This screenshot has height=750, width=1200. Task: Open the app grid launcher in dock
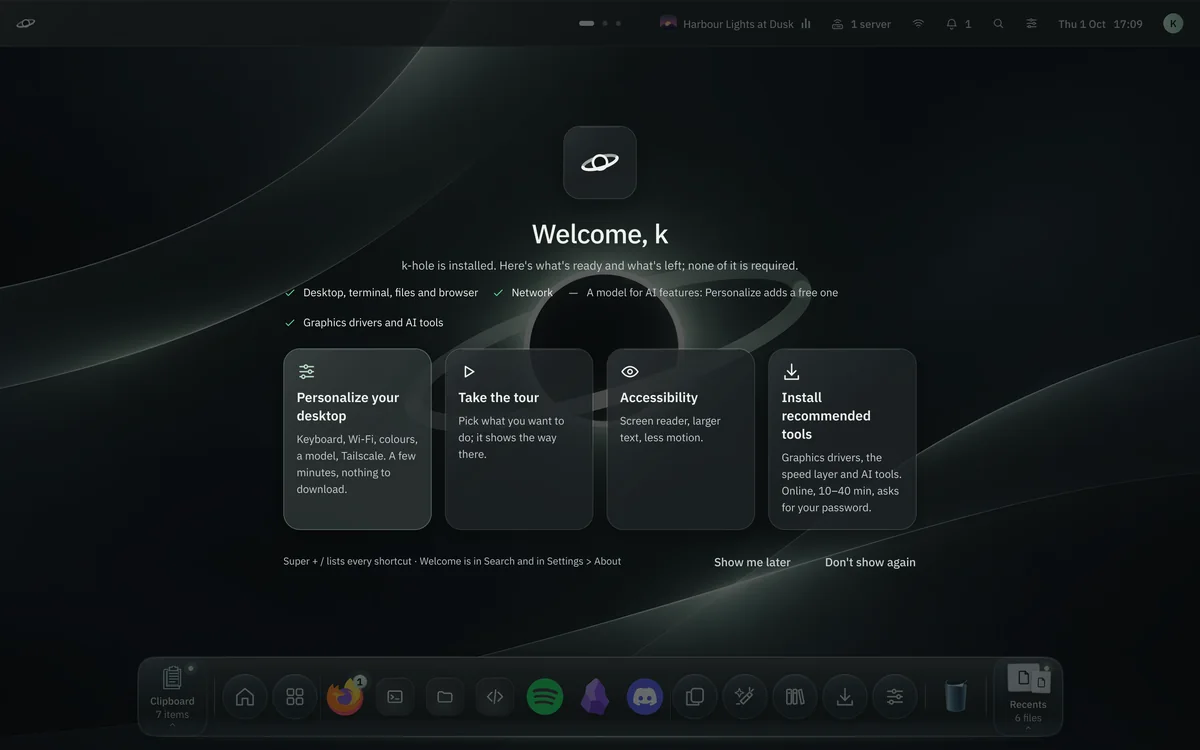click(295, 697)
